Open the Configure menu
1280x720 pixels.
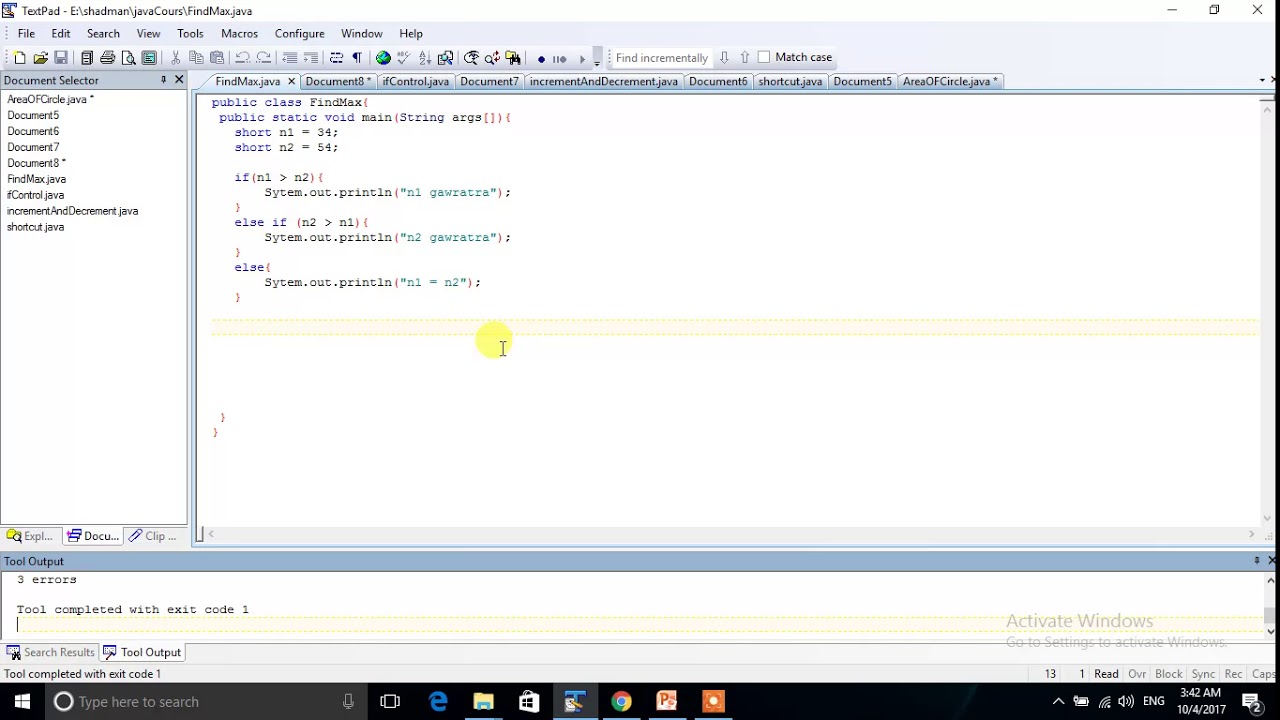point(299,33)
